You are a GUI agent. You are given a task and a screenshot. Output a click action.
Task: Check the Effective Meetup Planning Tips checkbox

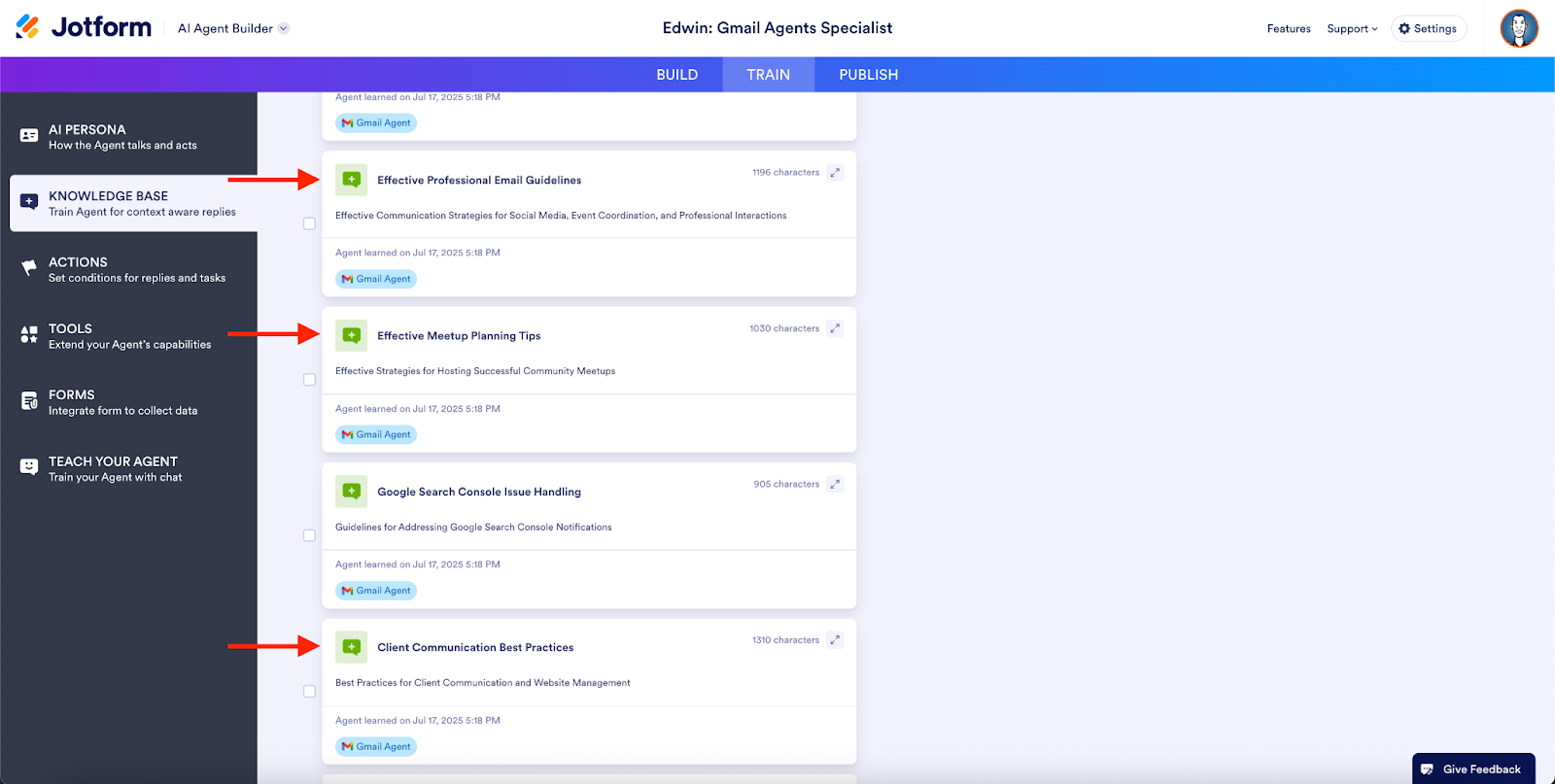[x=309, y=380]
